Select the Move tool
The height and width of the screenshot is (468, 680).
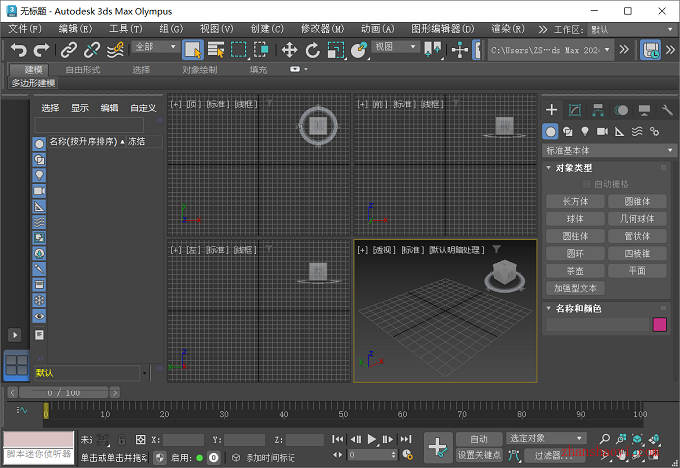289,50
